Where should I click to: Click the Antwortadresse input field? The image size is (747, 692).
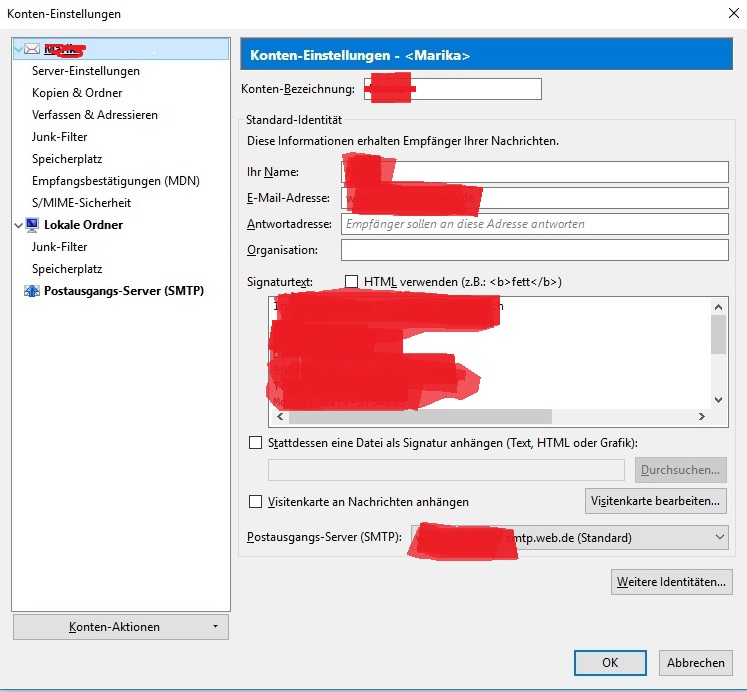(x=534, y=223)
